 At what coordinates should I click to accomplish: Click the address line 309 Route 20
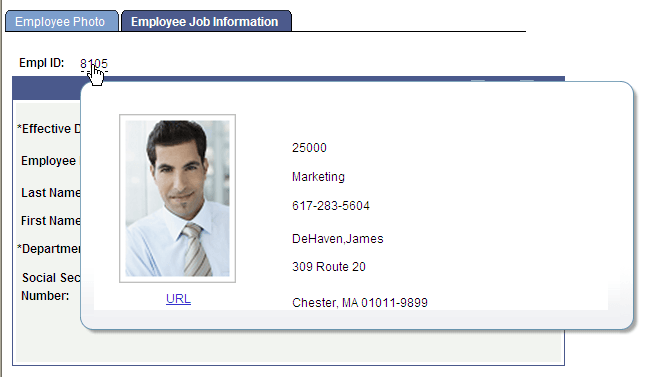(328, 267)
